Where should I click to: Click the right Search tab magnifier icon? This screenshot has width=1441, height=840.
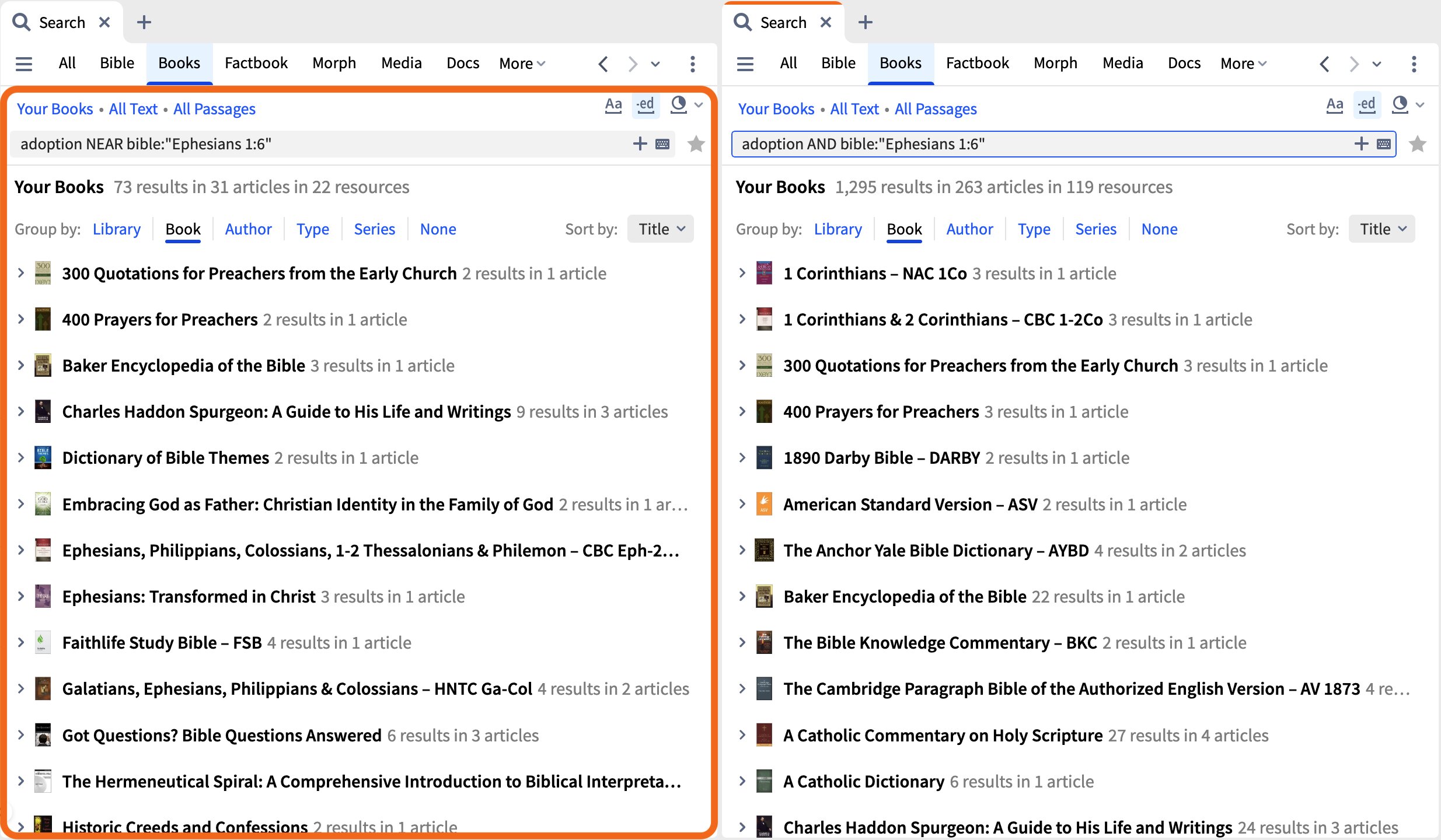coord(743,22)
